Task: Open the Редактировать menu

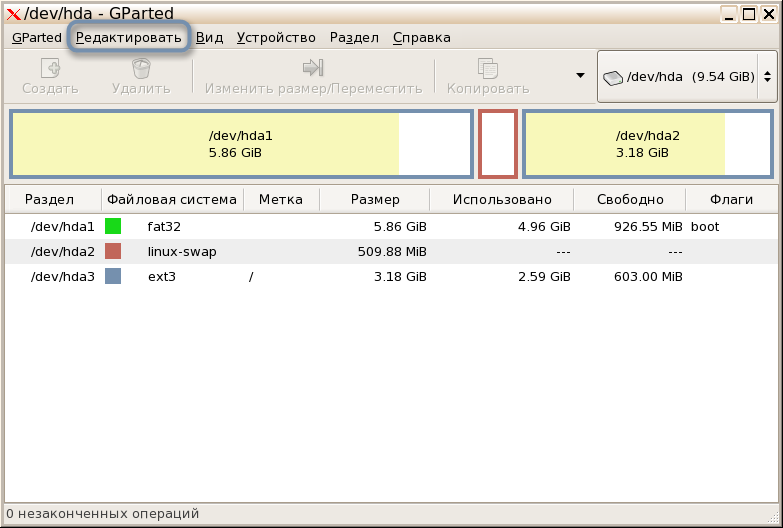Action: tap(129, 38)
